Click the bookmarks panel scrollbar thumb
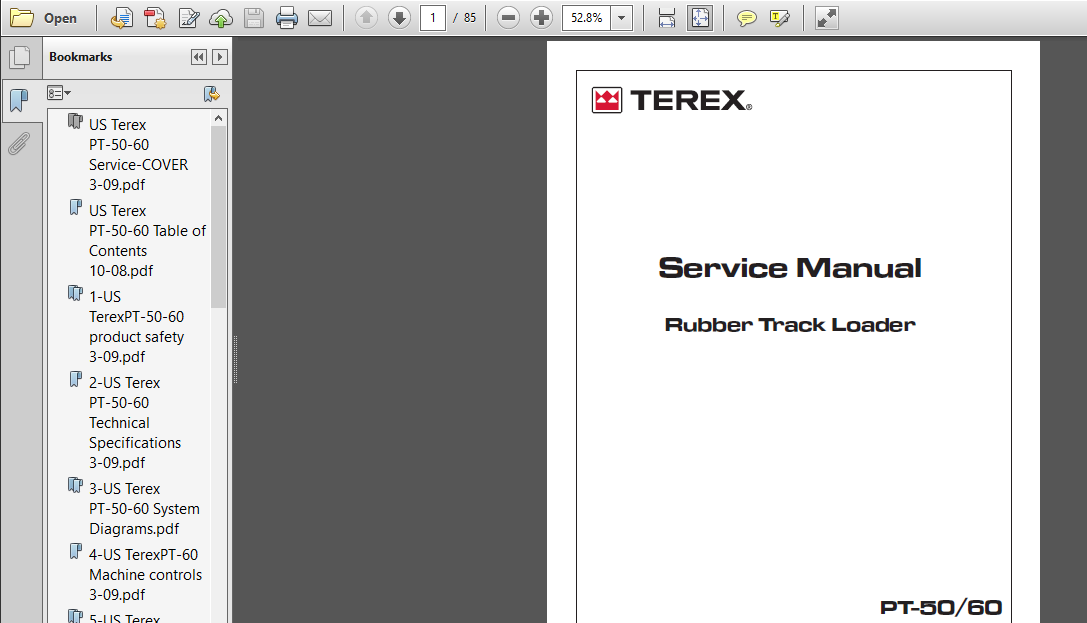This screenshot has height=623, width=1087. pos(219,217)
